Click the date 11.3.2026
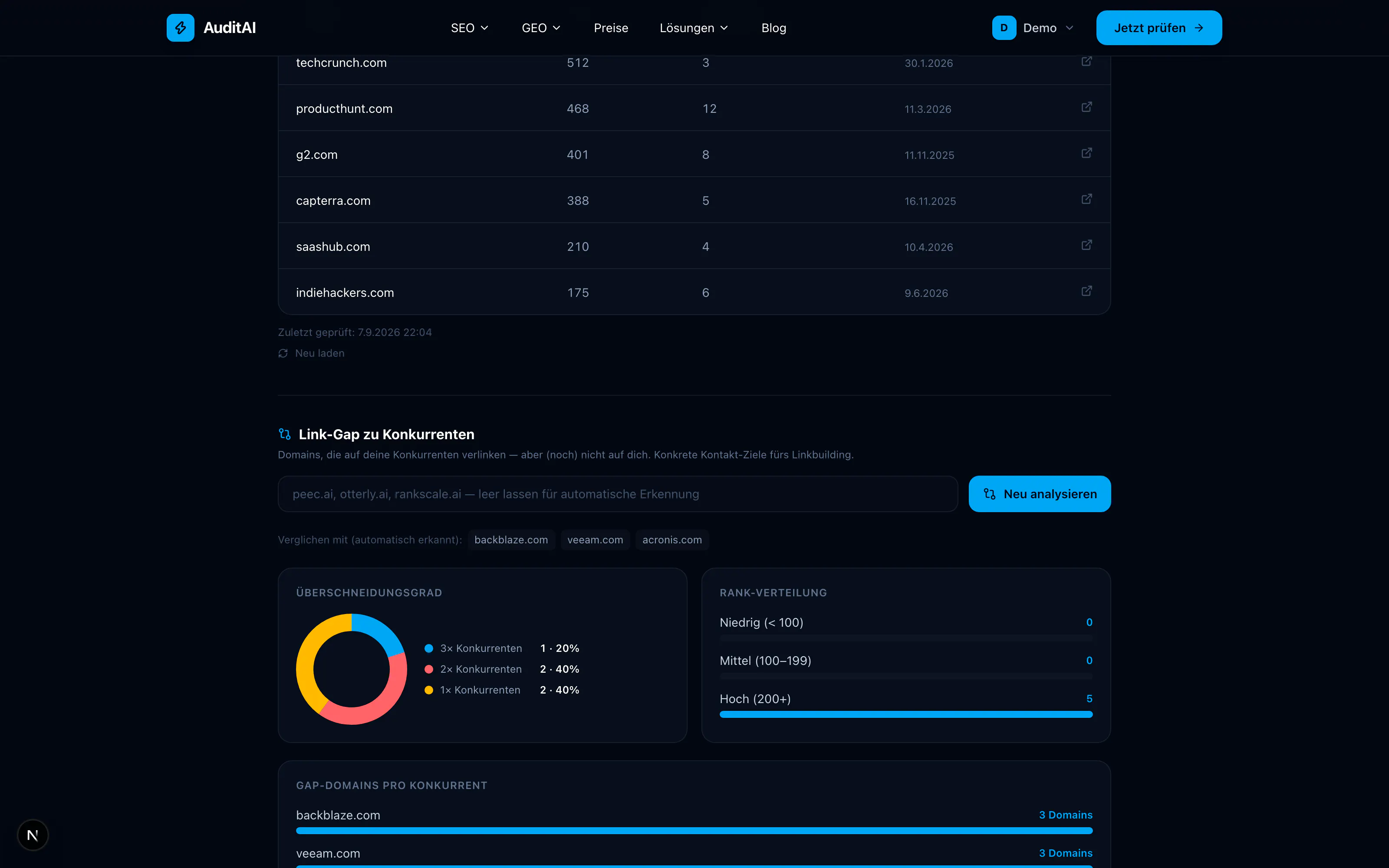The height and width of the screenshot is (868, 1389). coord(928,109)
